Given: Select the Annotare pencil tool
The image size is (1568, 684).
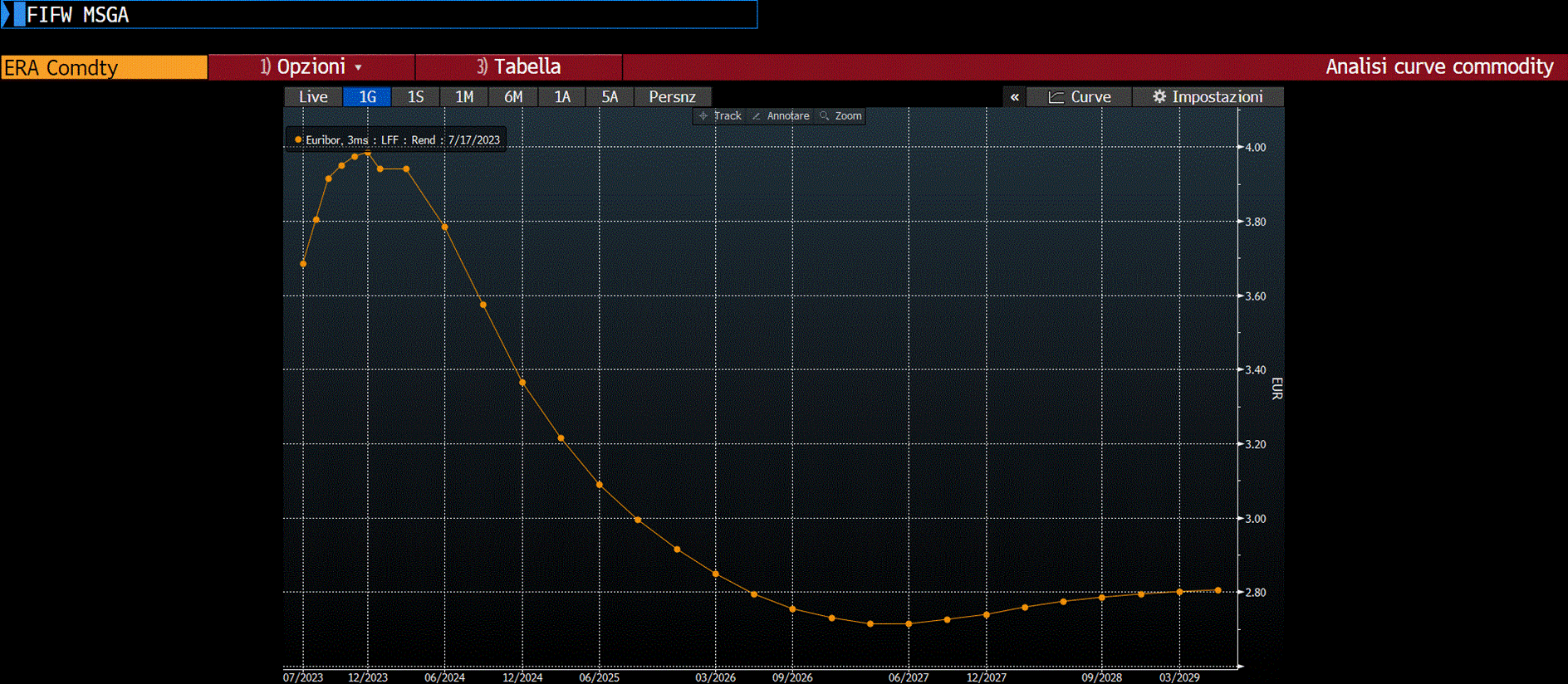Looking at the screenshot, I should tap(781, 116).
